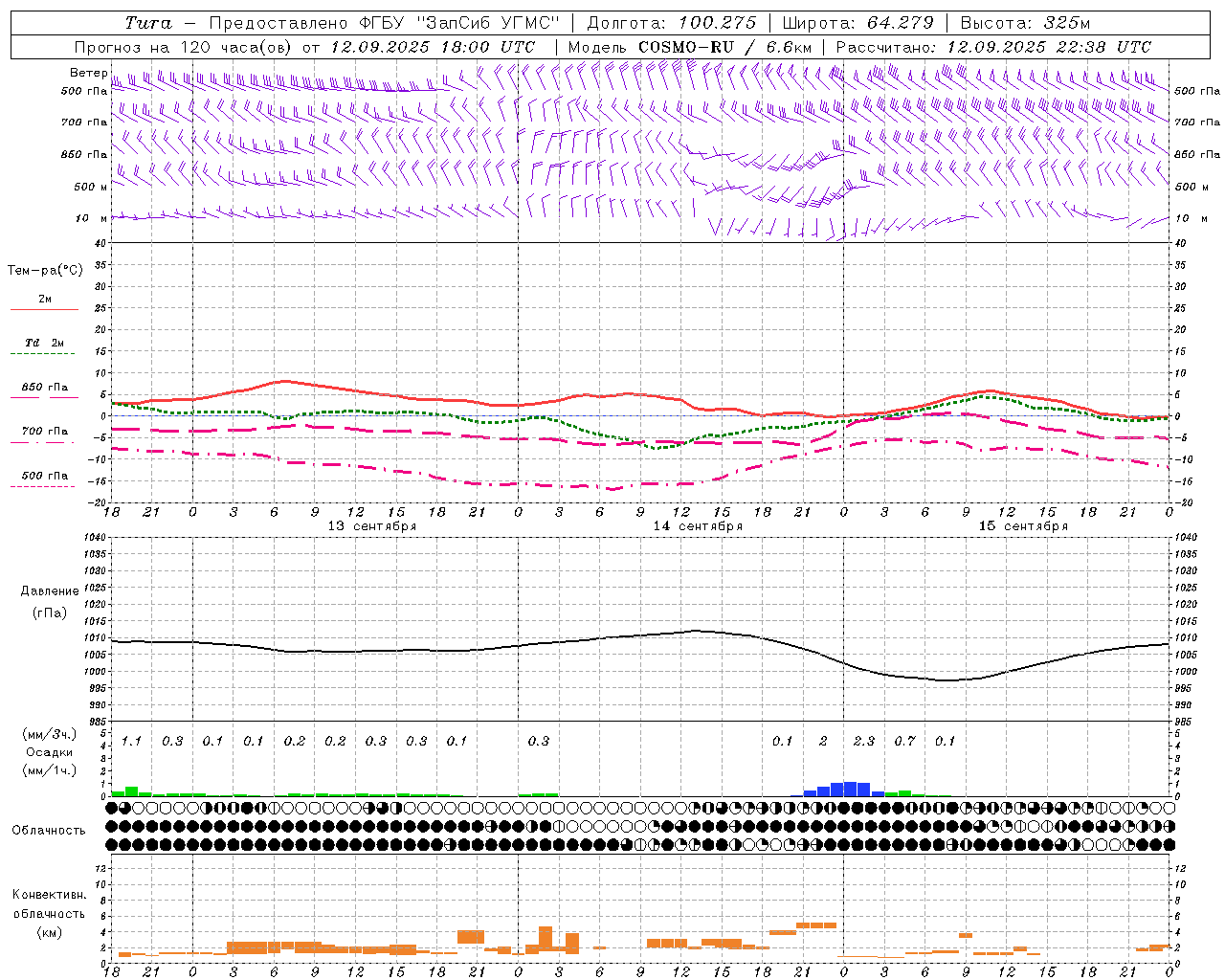Click the "Тем-ра(°C)" temperature label
The width and height of the screenshot is (1225, 980).
tap(45, 271)
